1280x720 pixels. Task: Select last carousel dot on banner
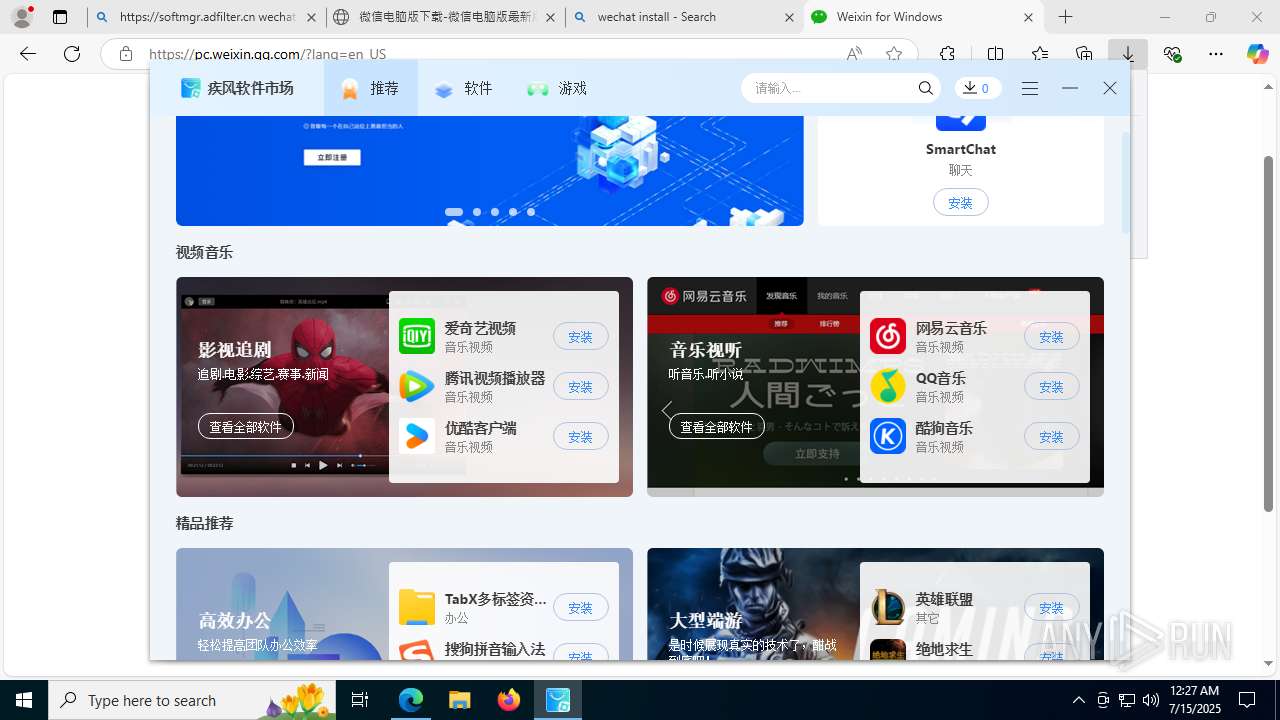[x=531, y=212]
